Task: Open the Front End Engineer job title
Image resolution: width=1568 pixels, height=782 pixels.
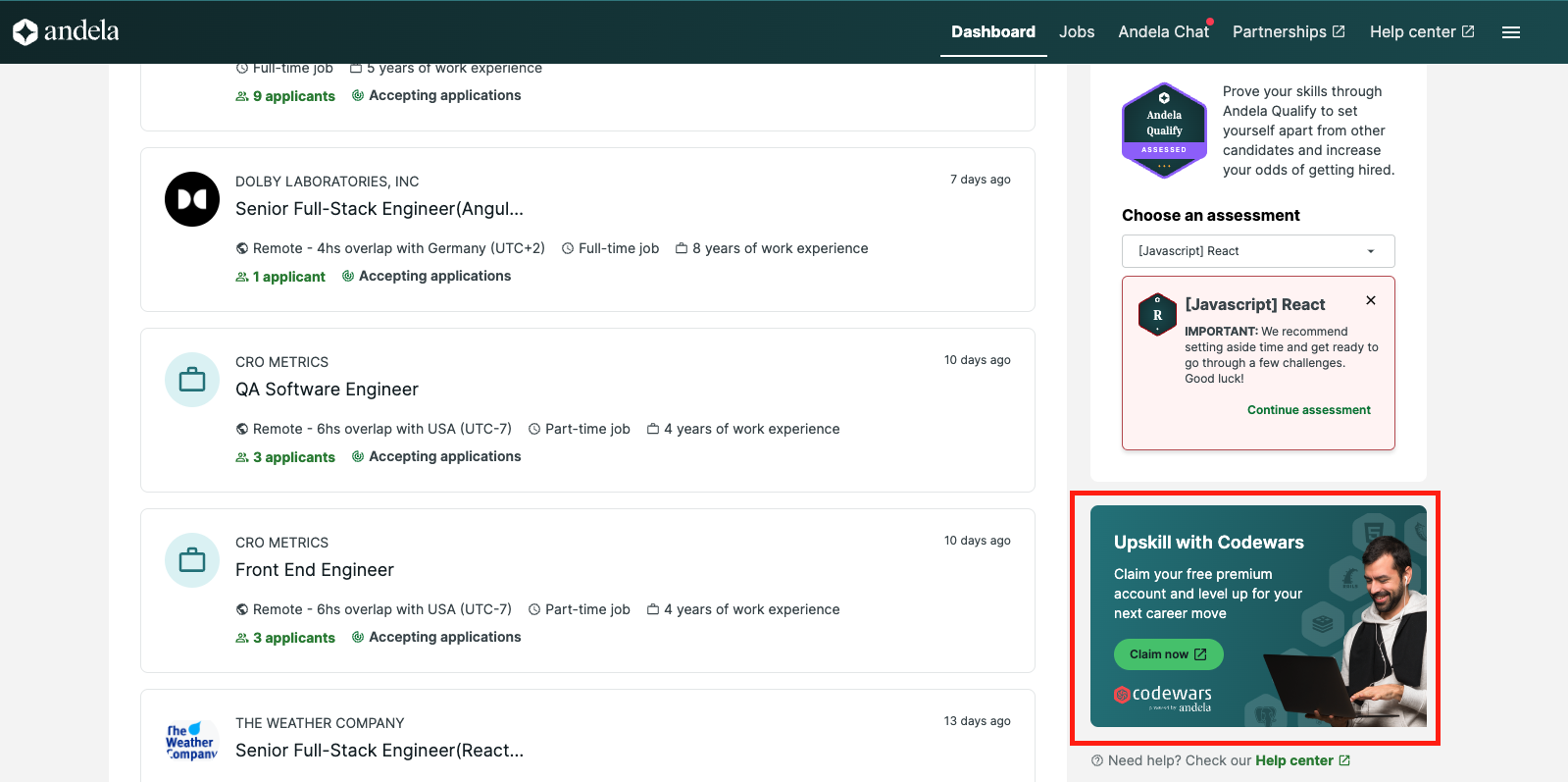Action: 315,570
